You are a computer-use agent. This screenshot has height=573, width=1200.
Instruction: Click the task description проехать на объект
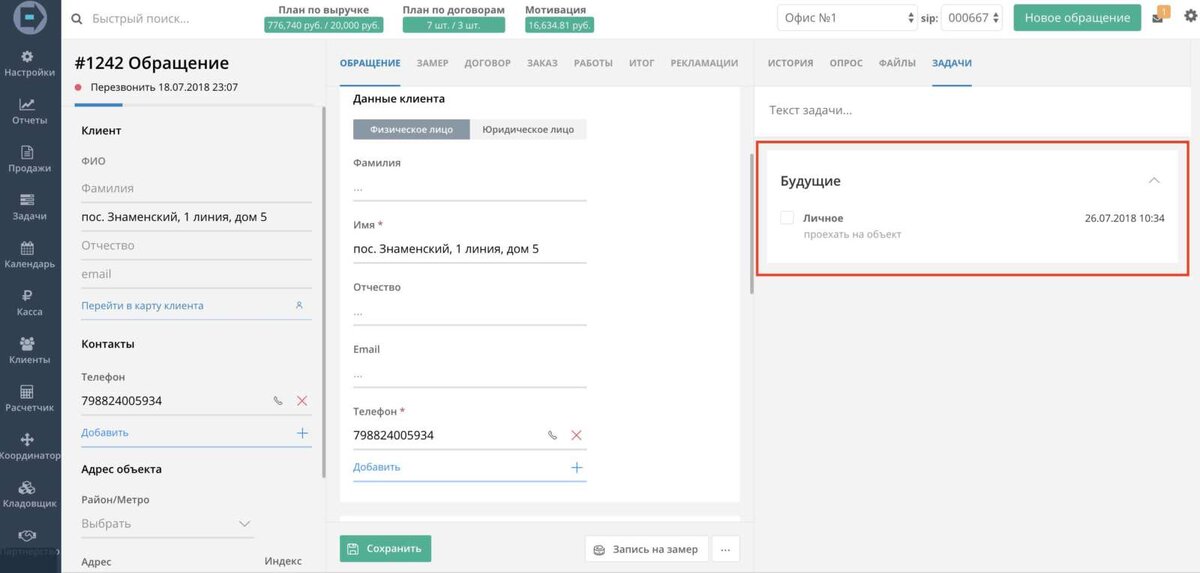click(852, 235)
